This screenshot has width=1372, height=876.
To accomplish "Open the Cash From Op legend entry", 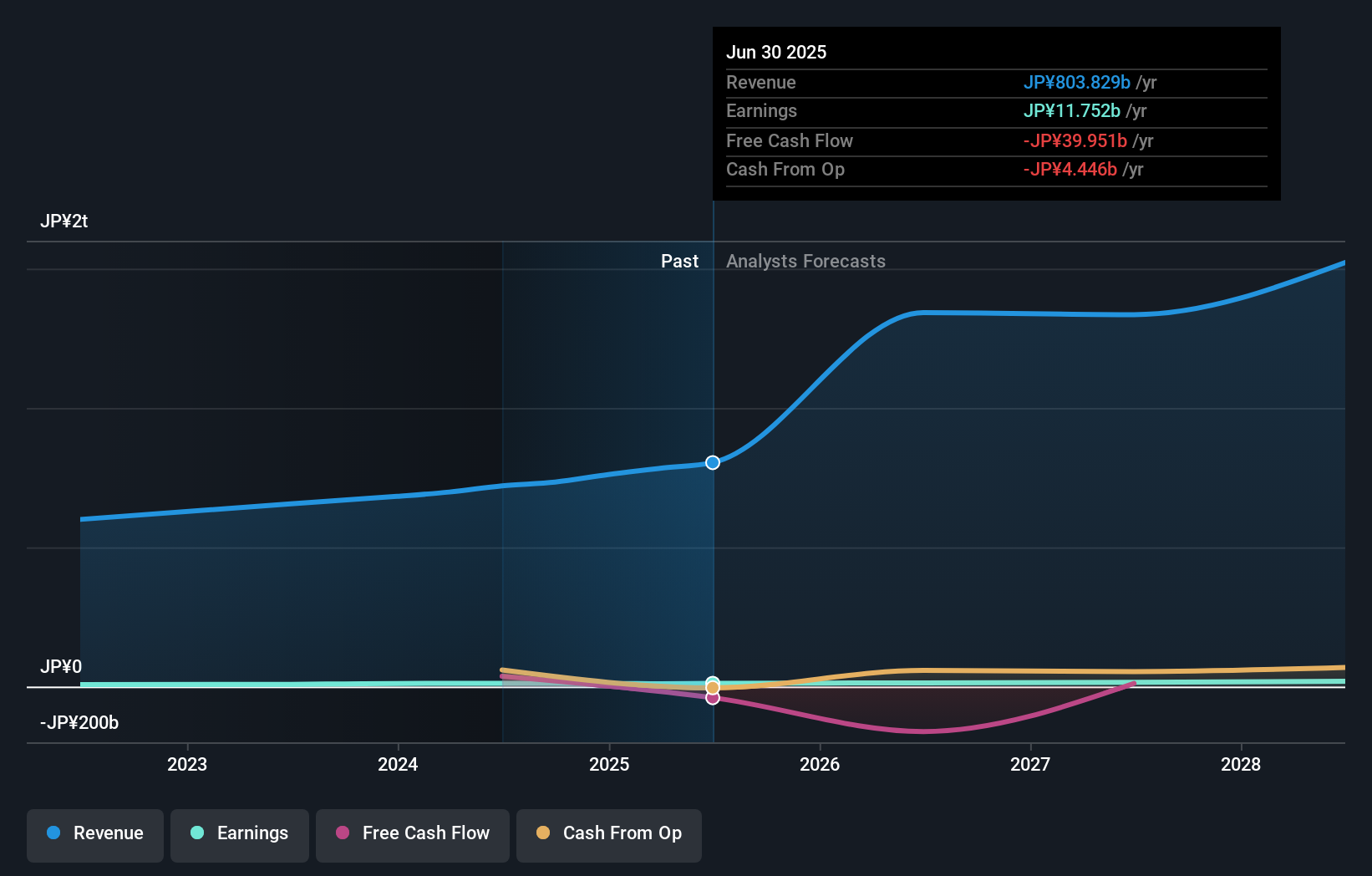I will pos(608,833).
